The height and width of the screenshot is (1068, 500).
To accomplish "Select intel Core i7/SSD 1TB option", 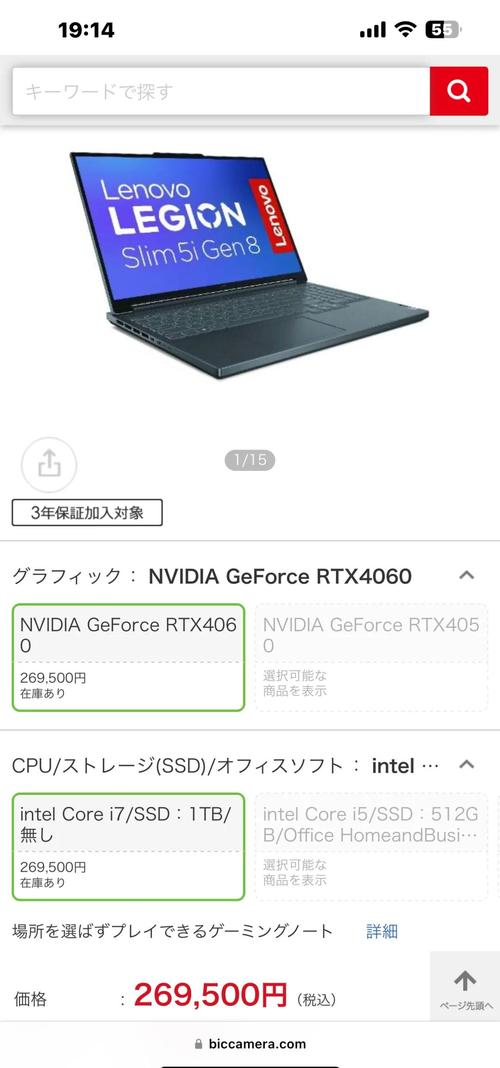I will point(128,847).
